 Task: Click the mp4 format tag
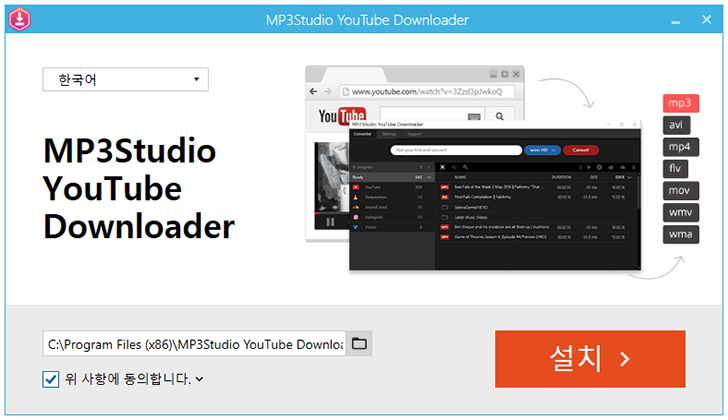[x=680, y=147]
